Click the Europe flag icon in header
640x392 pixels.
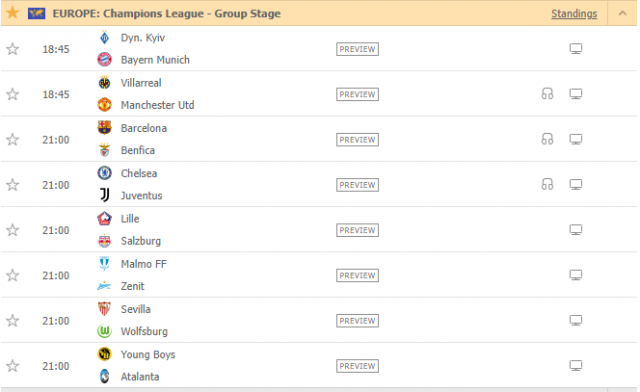click(36, 13)
